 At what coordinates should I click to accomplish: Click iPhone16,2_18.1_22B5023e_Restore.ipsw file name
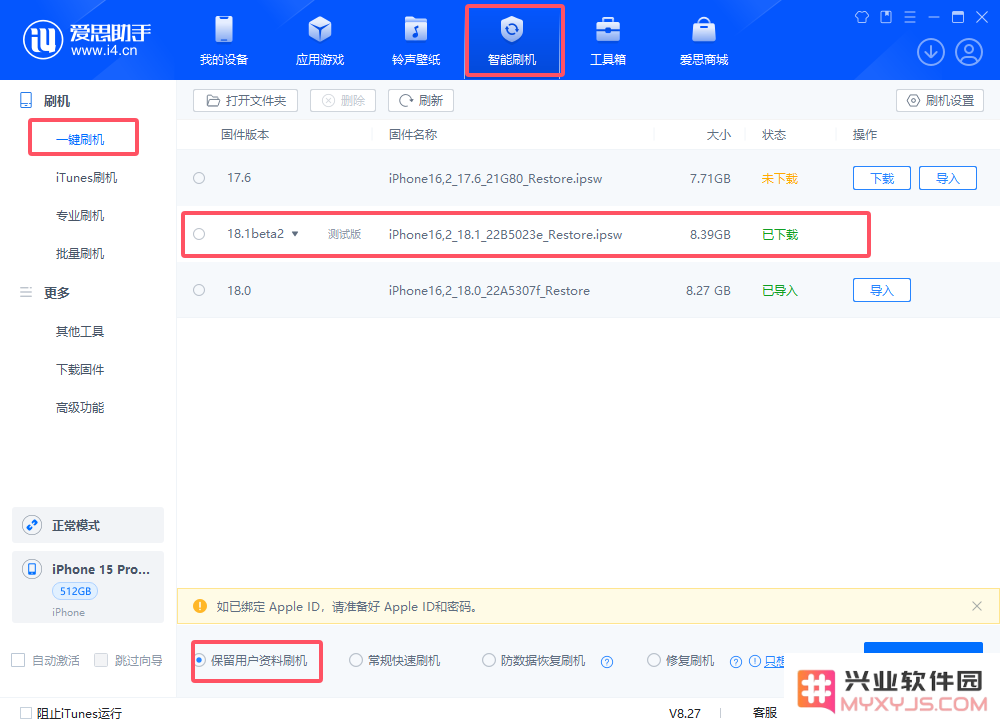pyautogui.click(x=505, y=235)
